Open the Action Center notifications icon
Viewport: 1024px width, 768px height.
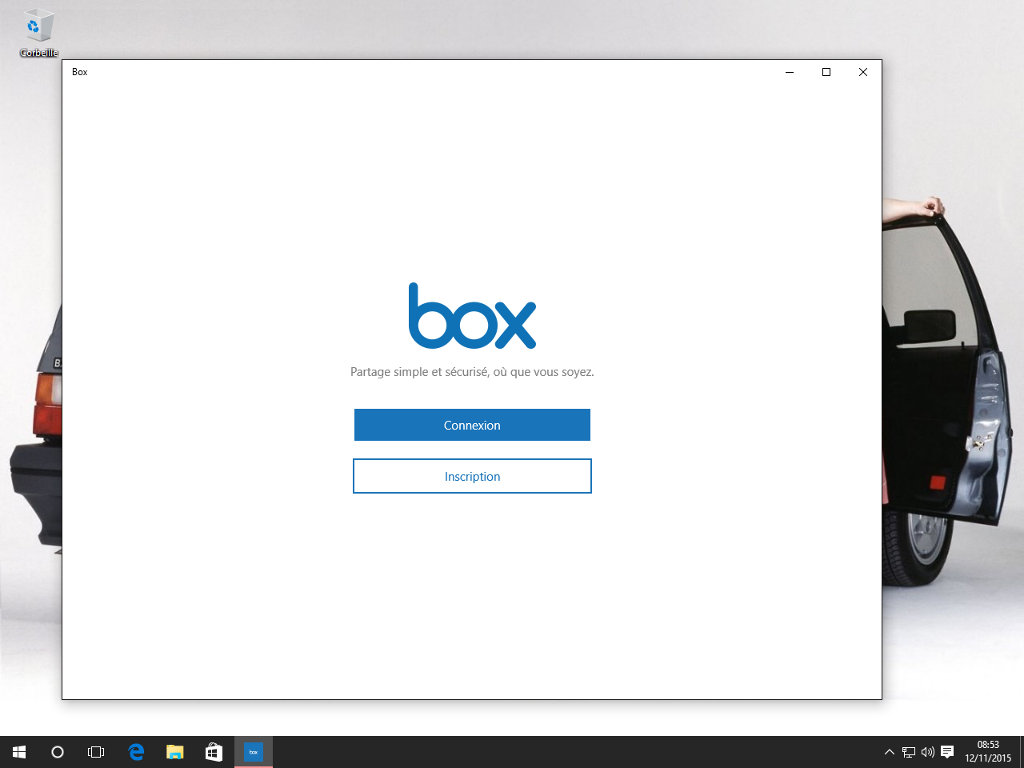pos(948,752)
